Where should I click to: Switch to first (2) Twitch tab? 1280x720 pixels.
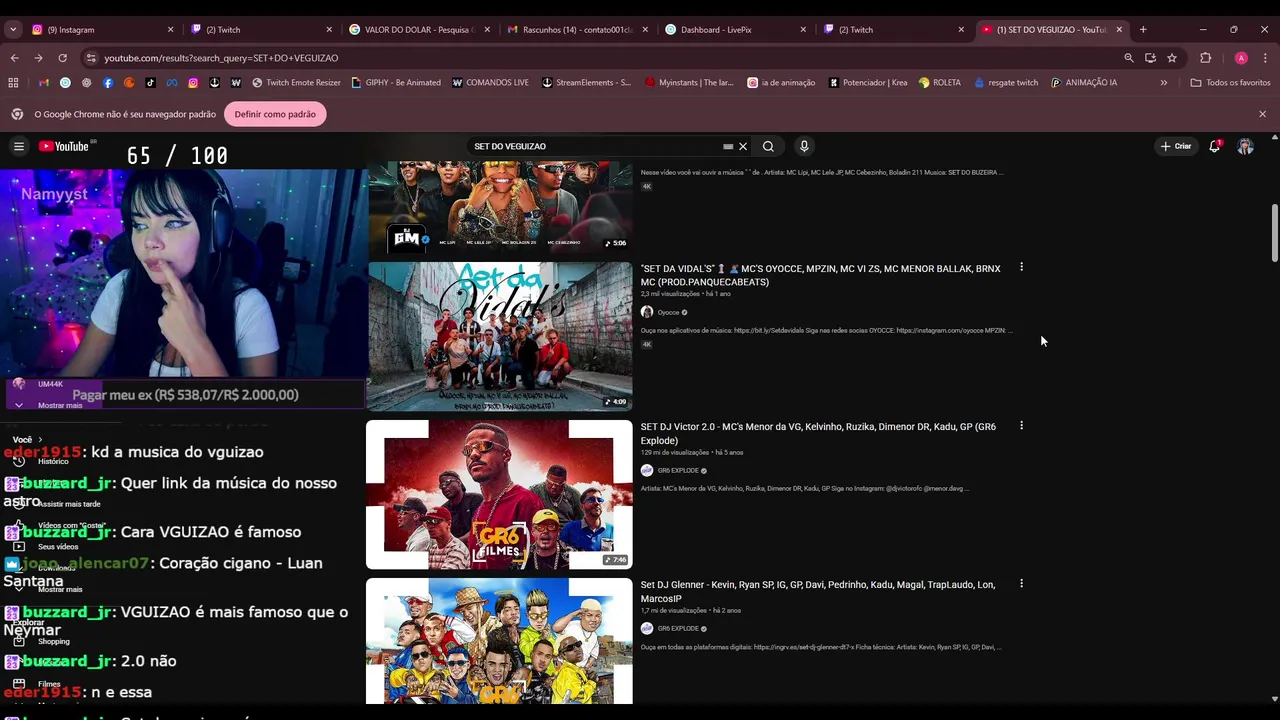coord(261,30)
